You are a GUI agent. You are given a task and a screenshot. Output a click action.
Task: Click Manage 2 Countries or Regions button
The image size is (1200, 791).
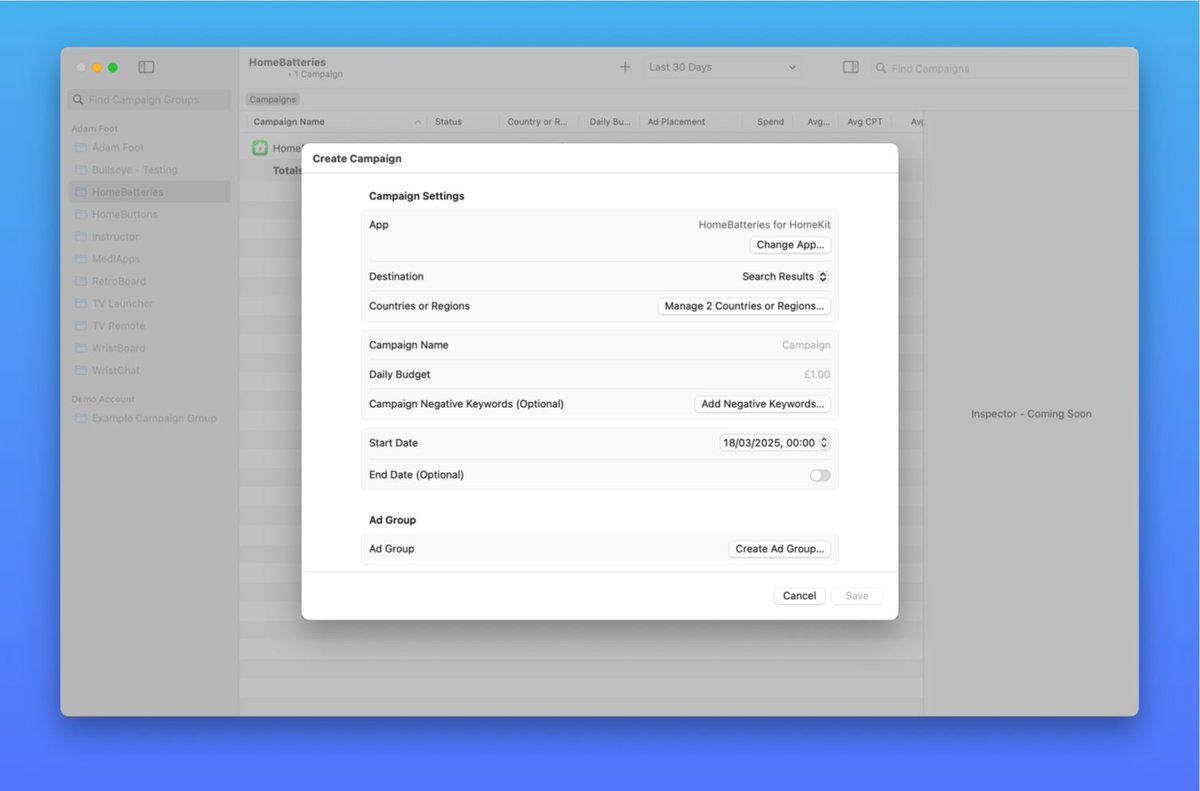coord(744,306)
